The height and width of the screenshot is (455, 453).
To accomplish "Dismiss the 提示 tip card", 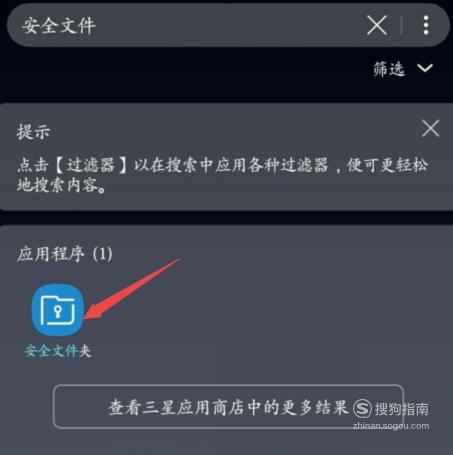I will 430,128.
